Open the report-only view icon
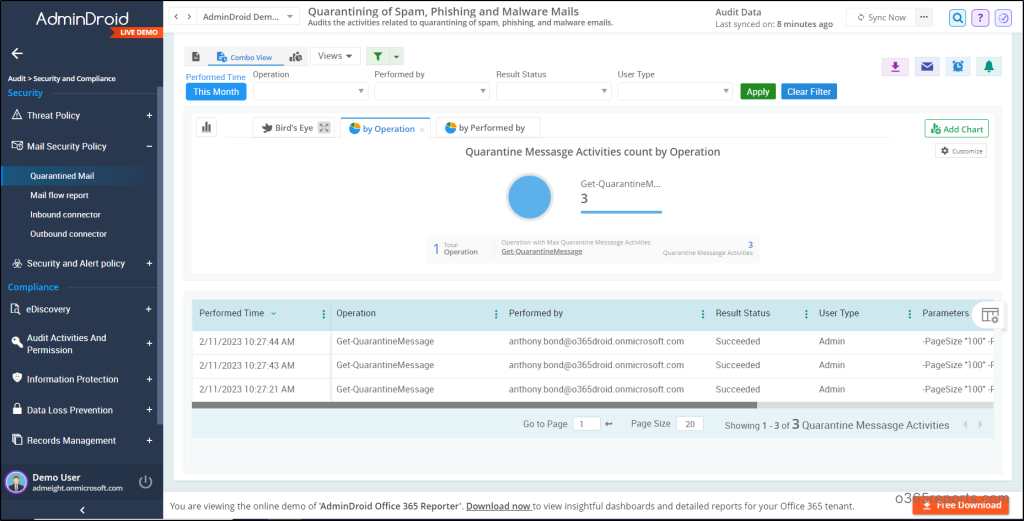The height and width of the screenshot is (521, 1024). point(196,57)
